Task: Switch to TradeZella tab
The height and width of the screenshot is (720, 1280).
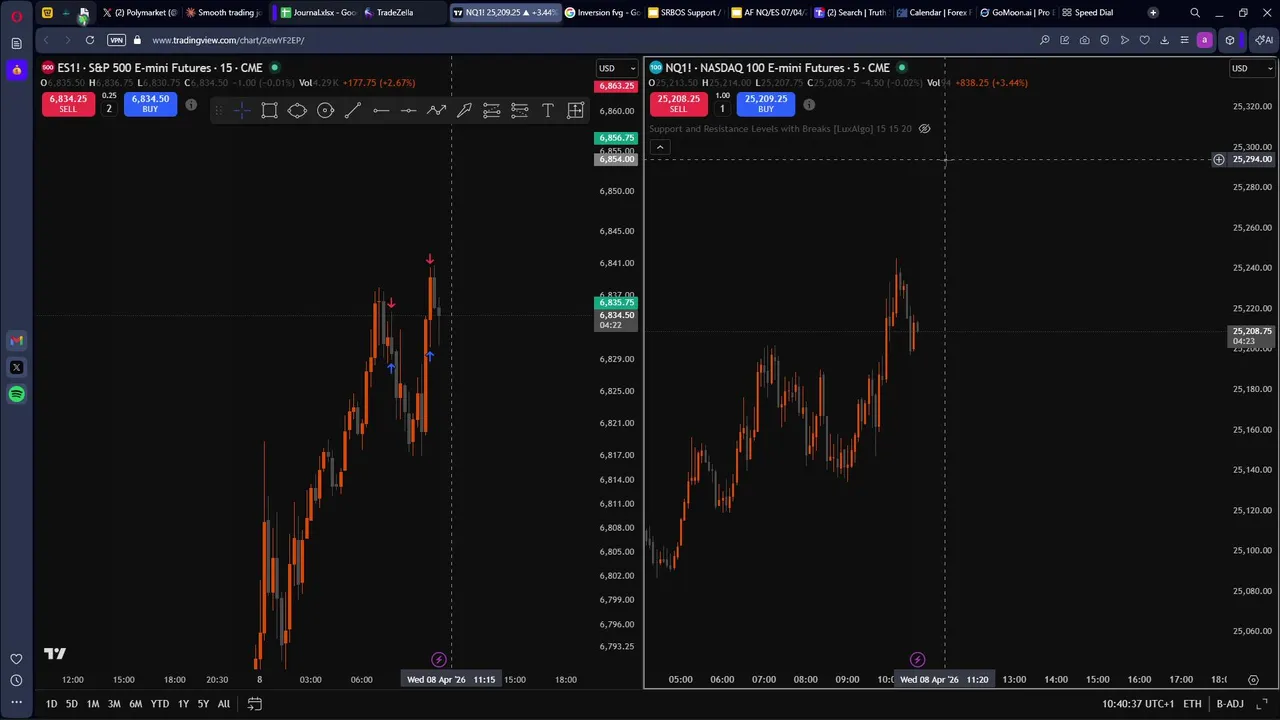Action: pyautogui.click(x=400, y=13)
